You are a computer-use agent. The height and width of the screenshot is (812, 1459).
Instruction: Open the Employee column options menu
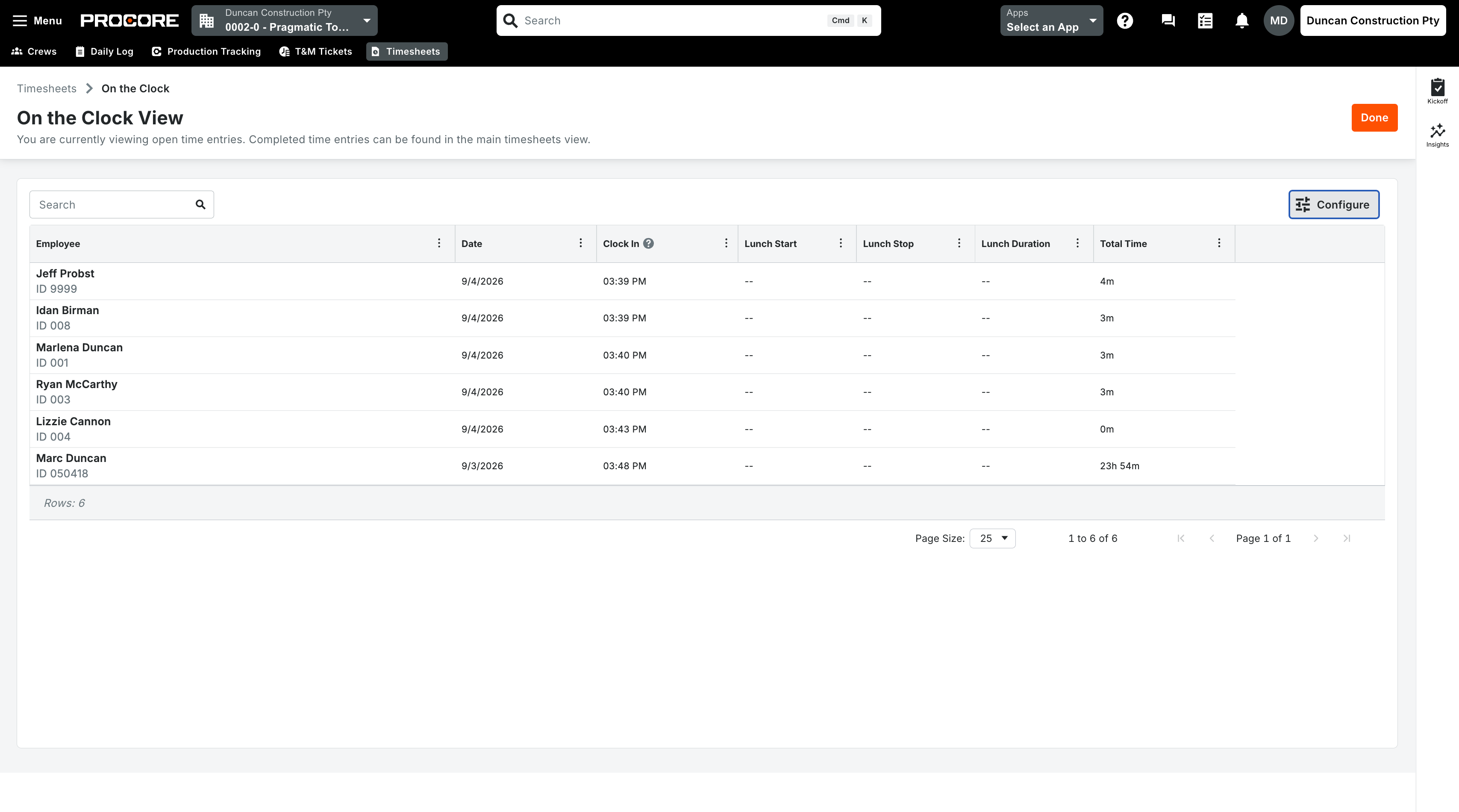(x=439, y=243)
